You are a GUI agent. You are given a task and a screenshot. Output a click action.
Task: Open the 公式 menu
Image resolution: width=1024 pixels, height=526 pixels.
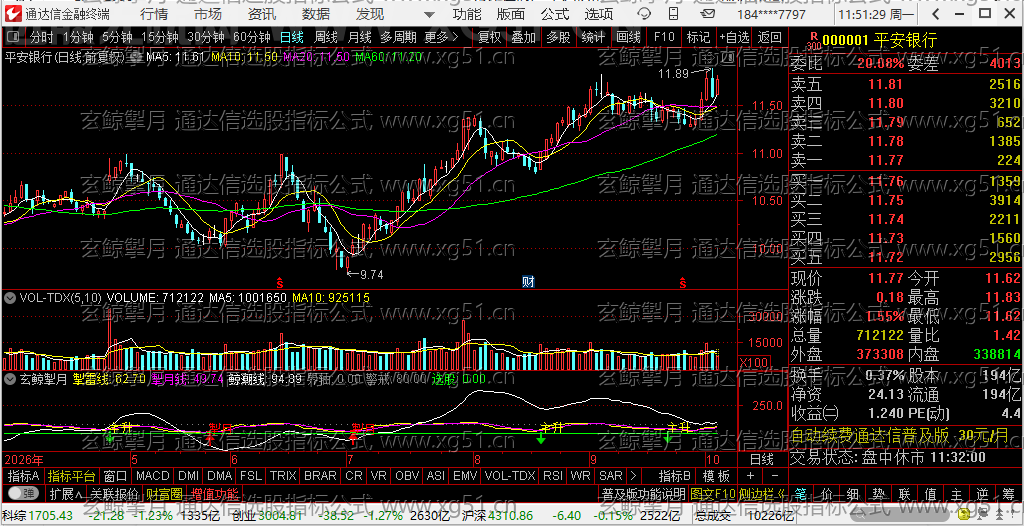pyautogui.click(x=555, y=14)
